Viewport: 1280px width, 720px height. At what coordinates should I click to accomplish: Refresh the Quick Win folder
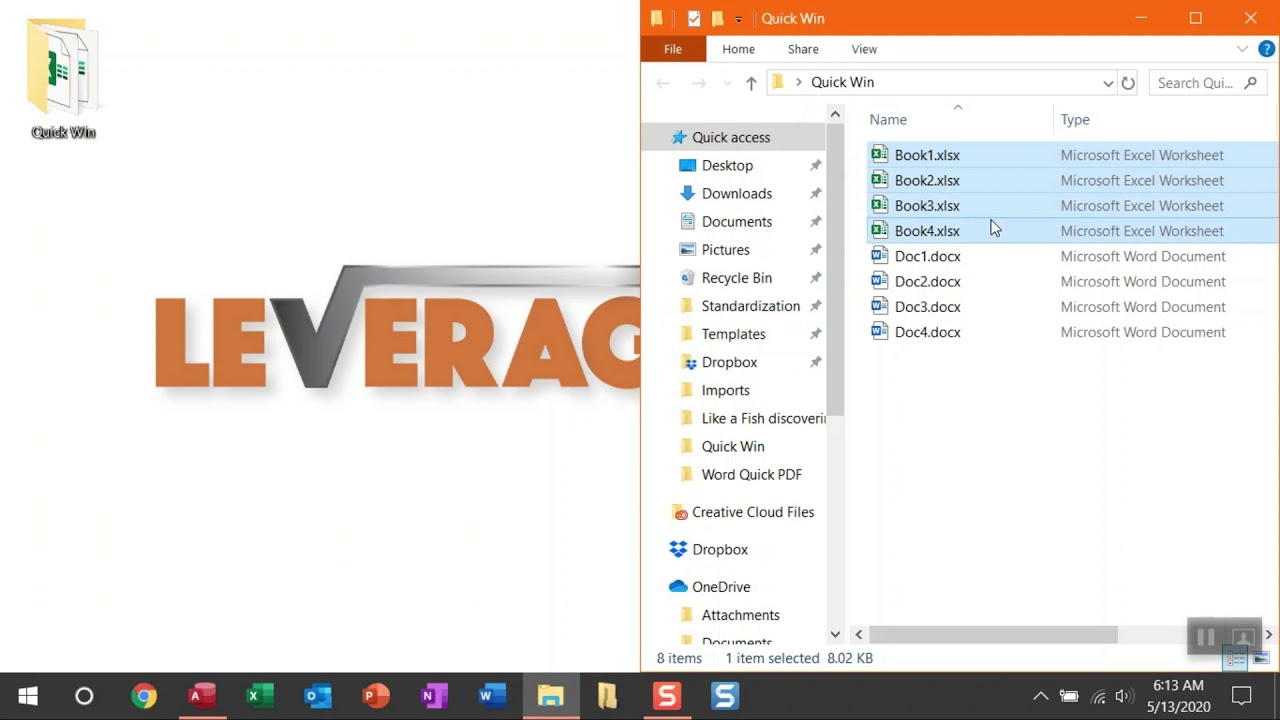click(x=1128, y=83)
